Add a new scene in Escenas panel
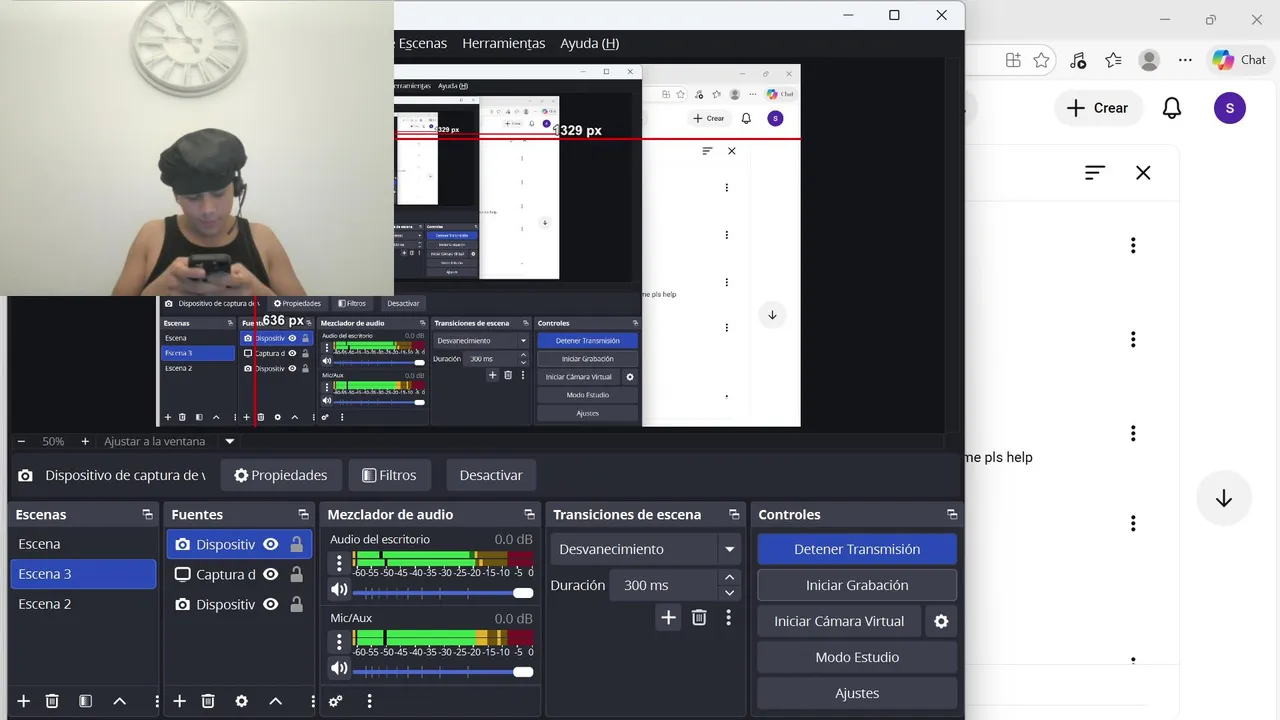The height and width of the screenshot is (720, 1280). tap(24, 701)
